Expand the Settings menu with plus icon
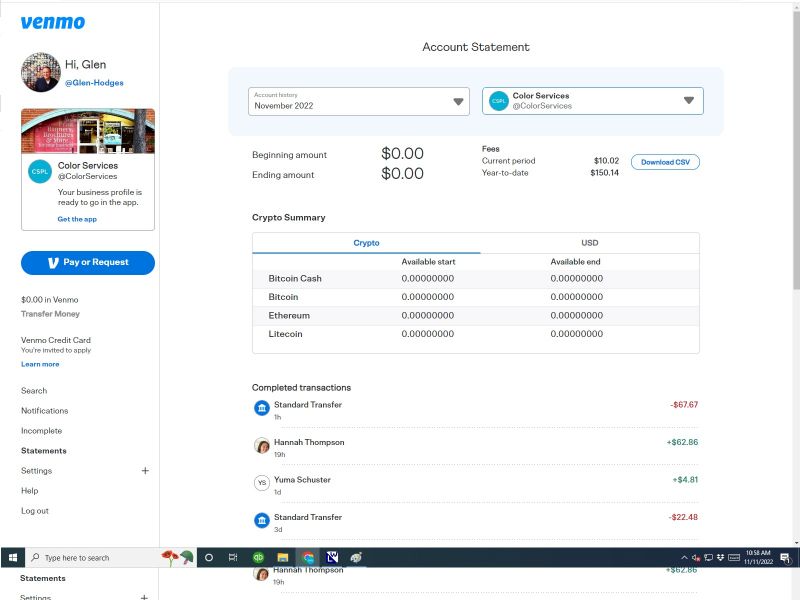 click(145, 471)
